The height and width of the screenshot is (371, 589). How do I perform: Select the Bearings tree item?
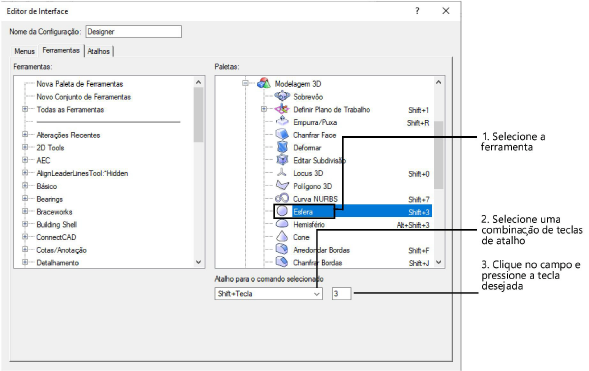pos(50,199)
